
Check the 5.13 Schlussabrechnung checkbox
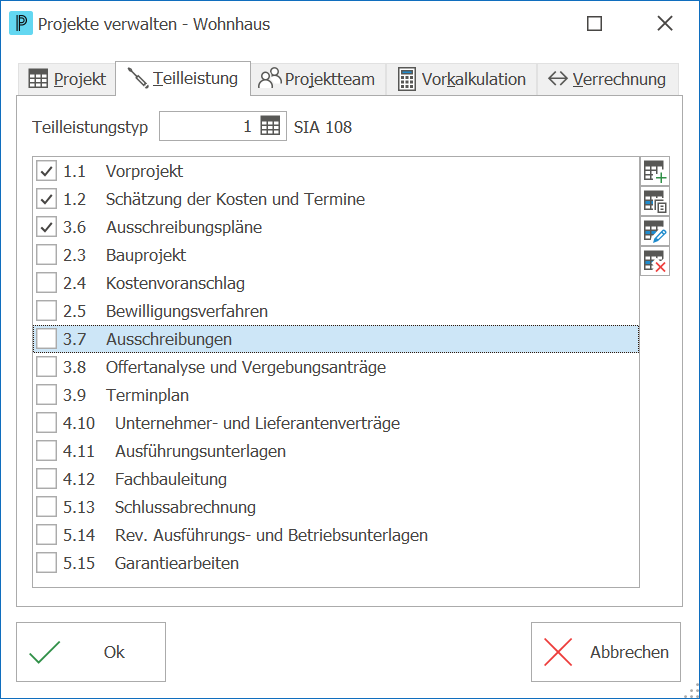tap(46, 507)
